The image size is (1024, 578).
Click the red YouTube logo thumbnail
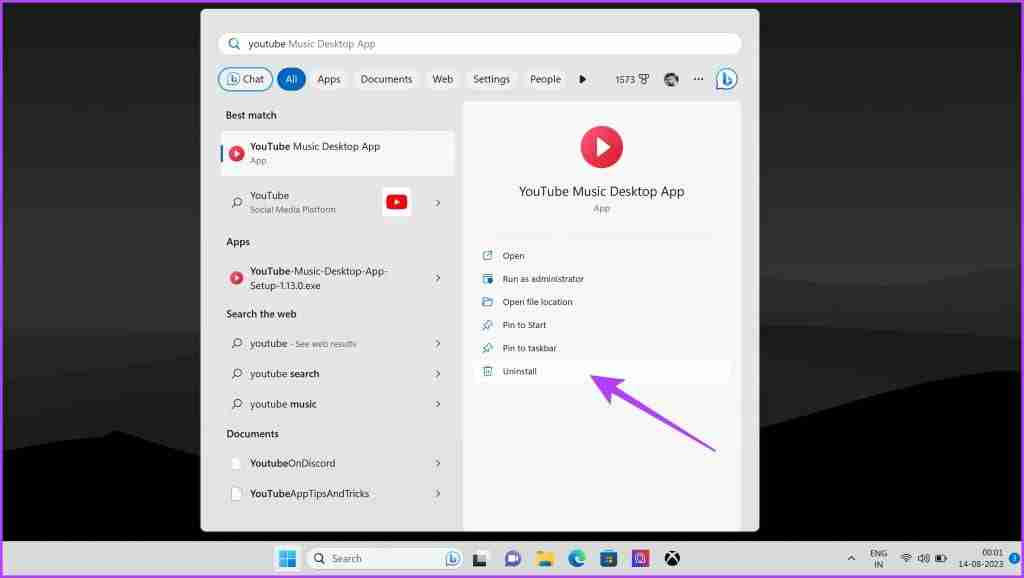(396, 202)
